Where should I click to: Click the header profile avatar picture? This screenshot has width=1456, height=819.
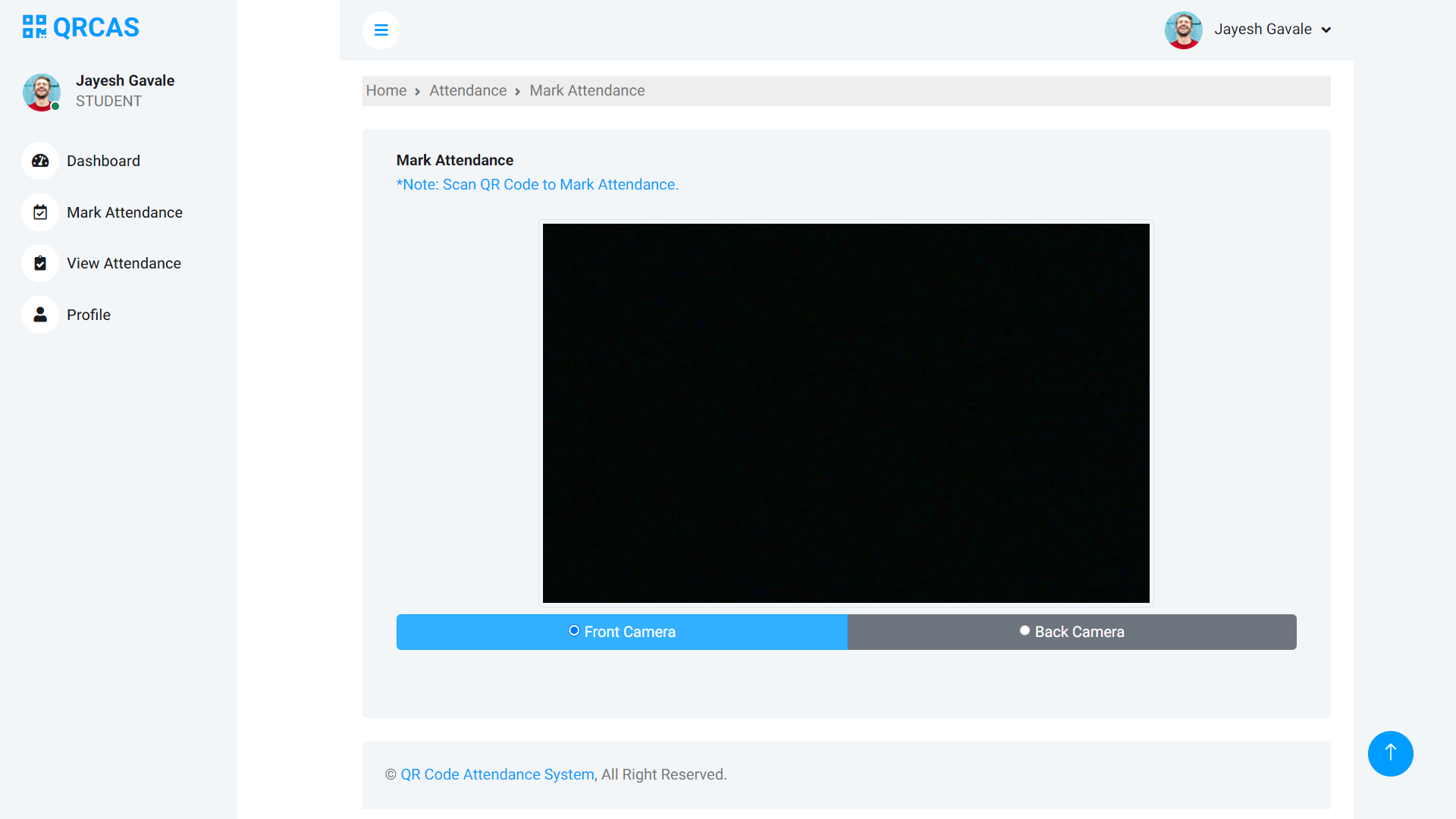coord(1183,30)
